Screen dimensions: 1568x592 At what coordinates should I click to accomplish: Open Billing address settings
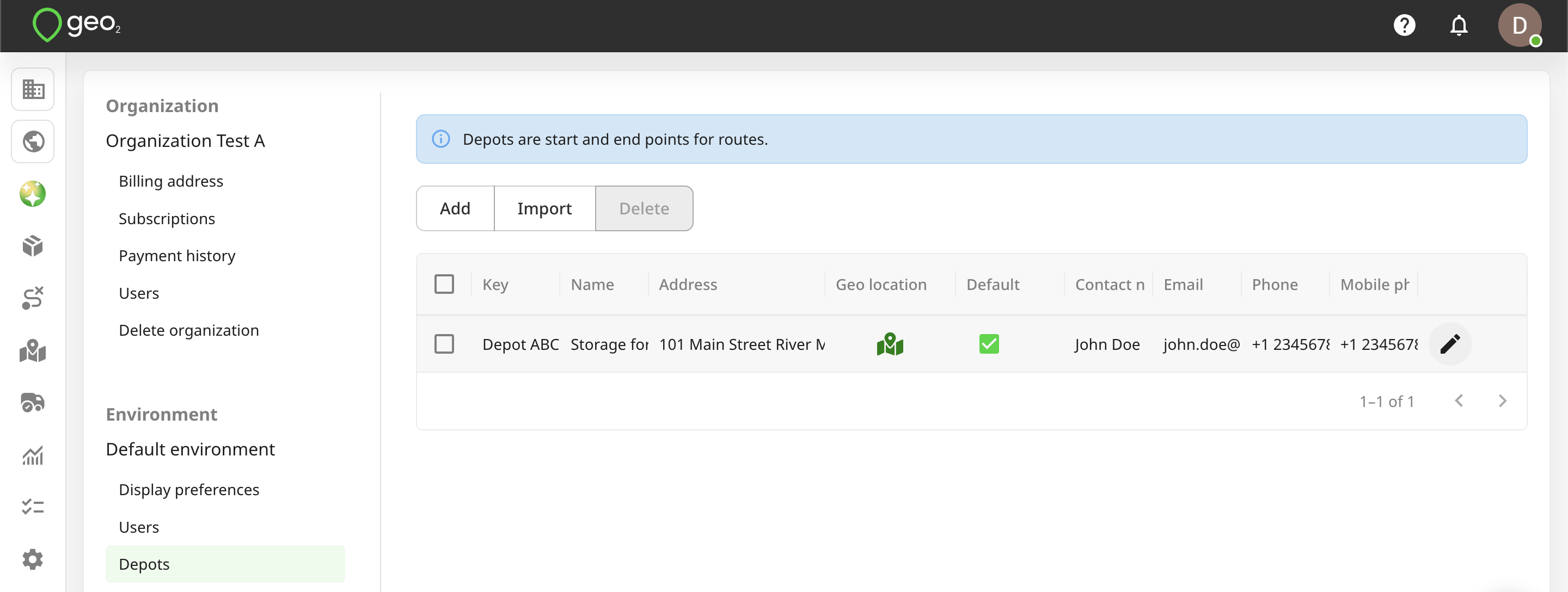point(171,181)
